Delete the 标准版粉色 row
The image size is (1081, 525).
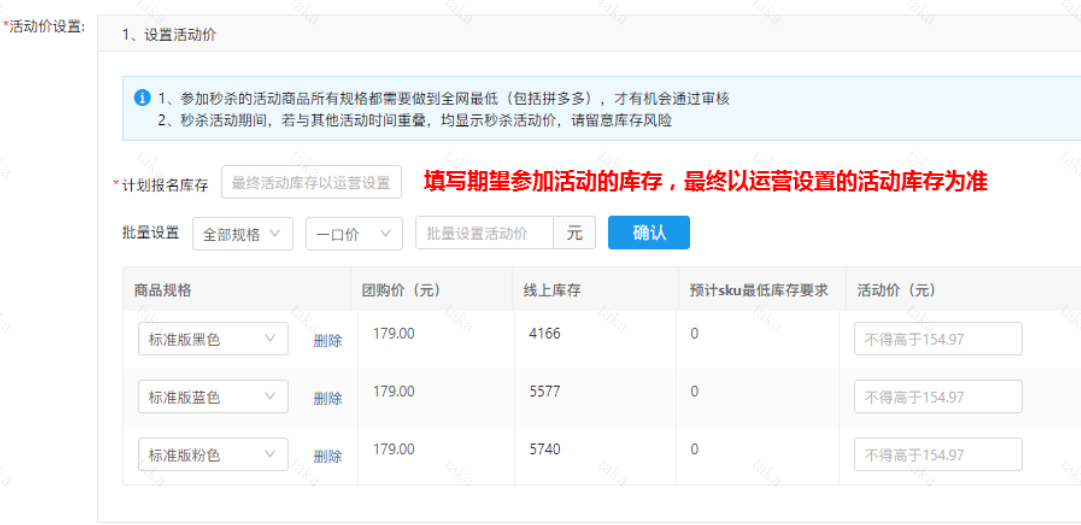(x=327, y=456)
